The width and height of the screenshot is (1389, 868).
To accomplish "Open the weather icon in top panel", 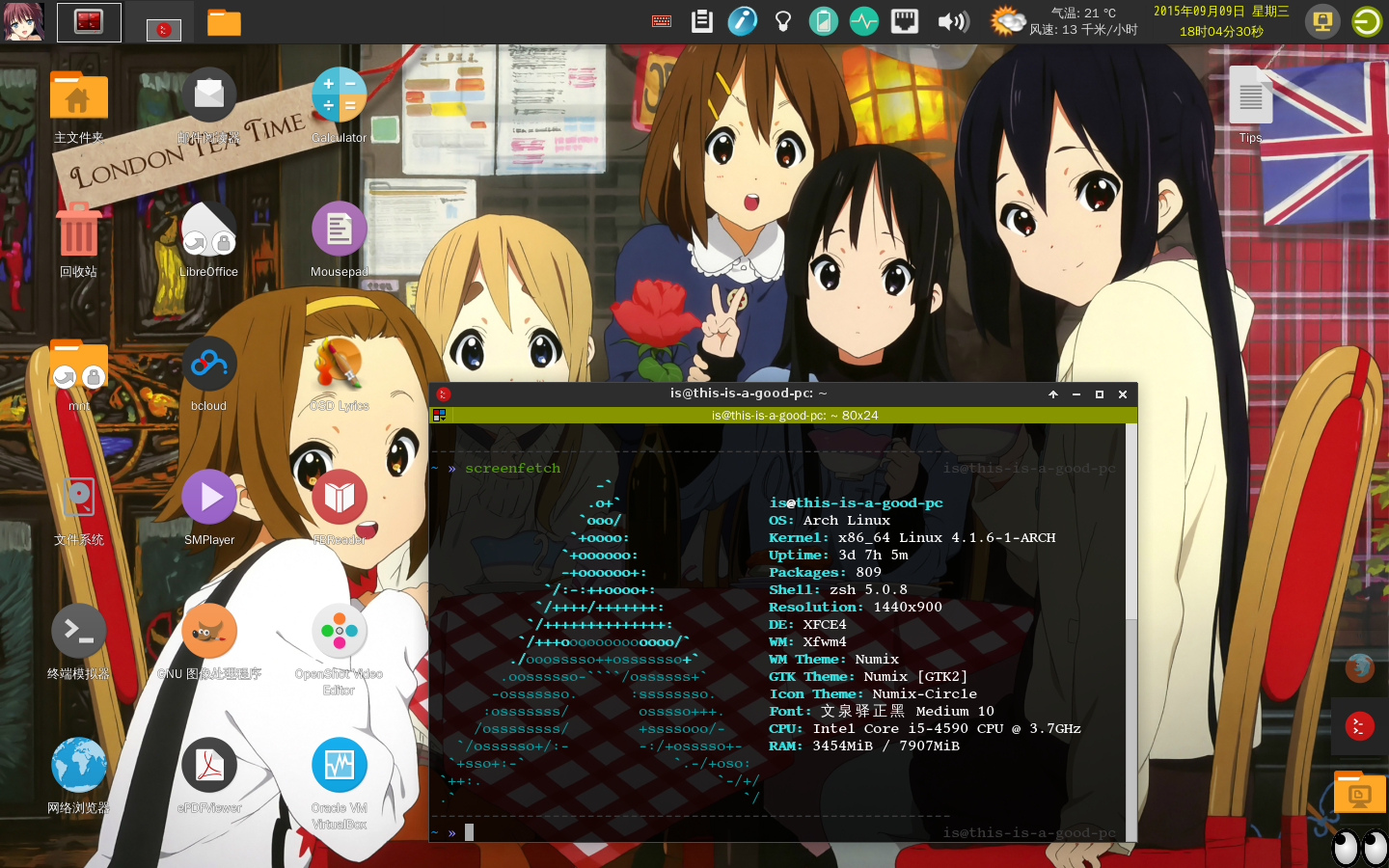I will coord(1007,21).
